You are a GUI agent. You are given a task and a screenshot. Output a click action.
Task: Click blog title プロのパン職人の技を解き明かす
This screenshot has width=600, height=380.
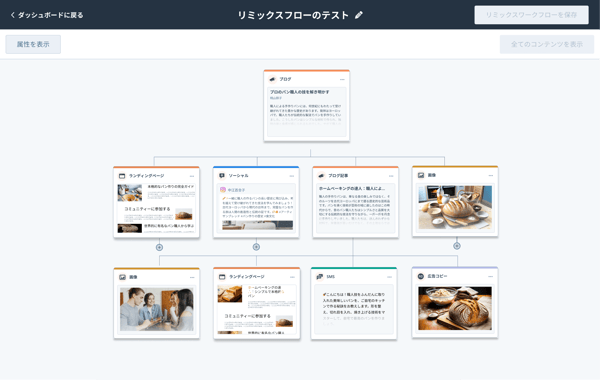tap(300, 92)
